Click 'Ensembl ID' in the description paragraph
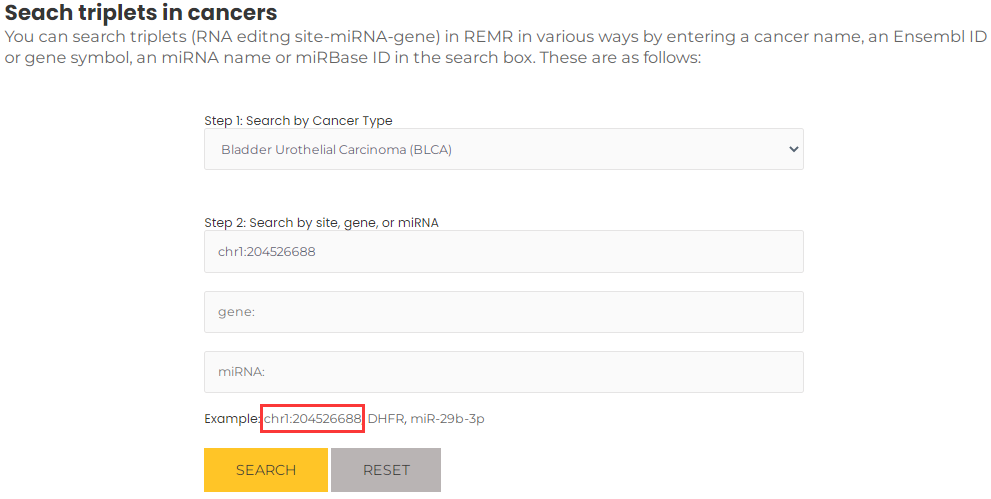Image resolution: width=991 pixels, height=499 pixels. [939, 37]
